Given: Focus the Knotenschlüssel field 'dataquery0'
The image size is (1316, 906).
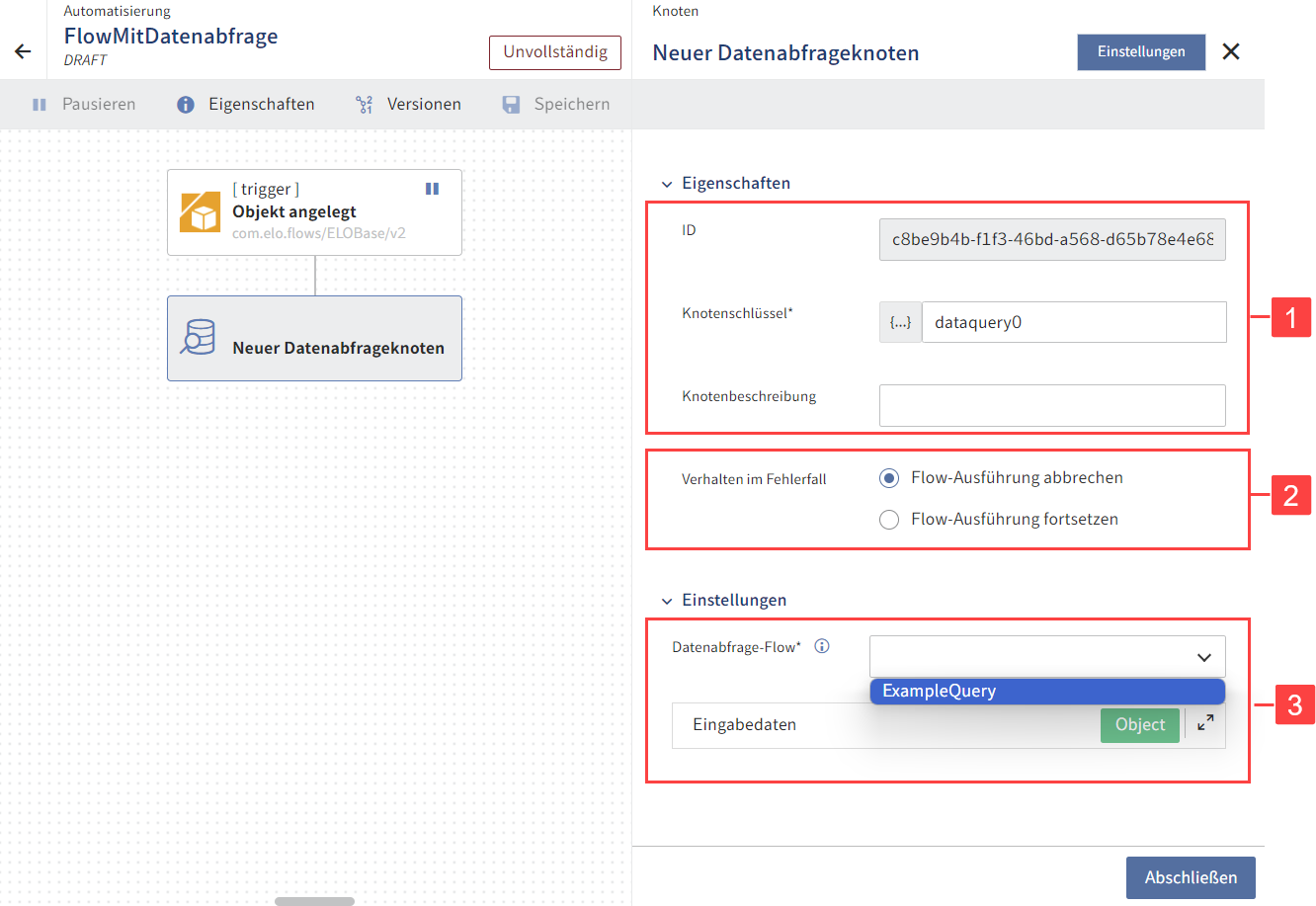Looking at the screenshot, I should tap(1074, 322).
